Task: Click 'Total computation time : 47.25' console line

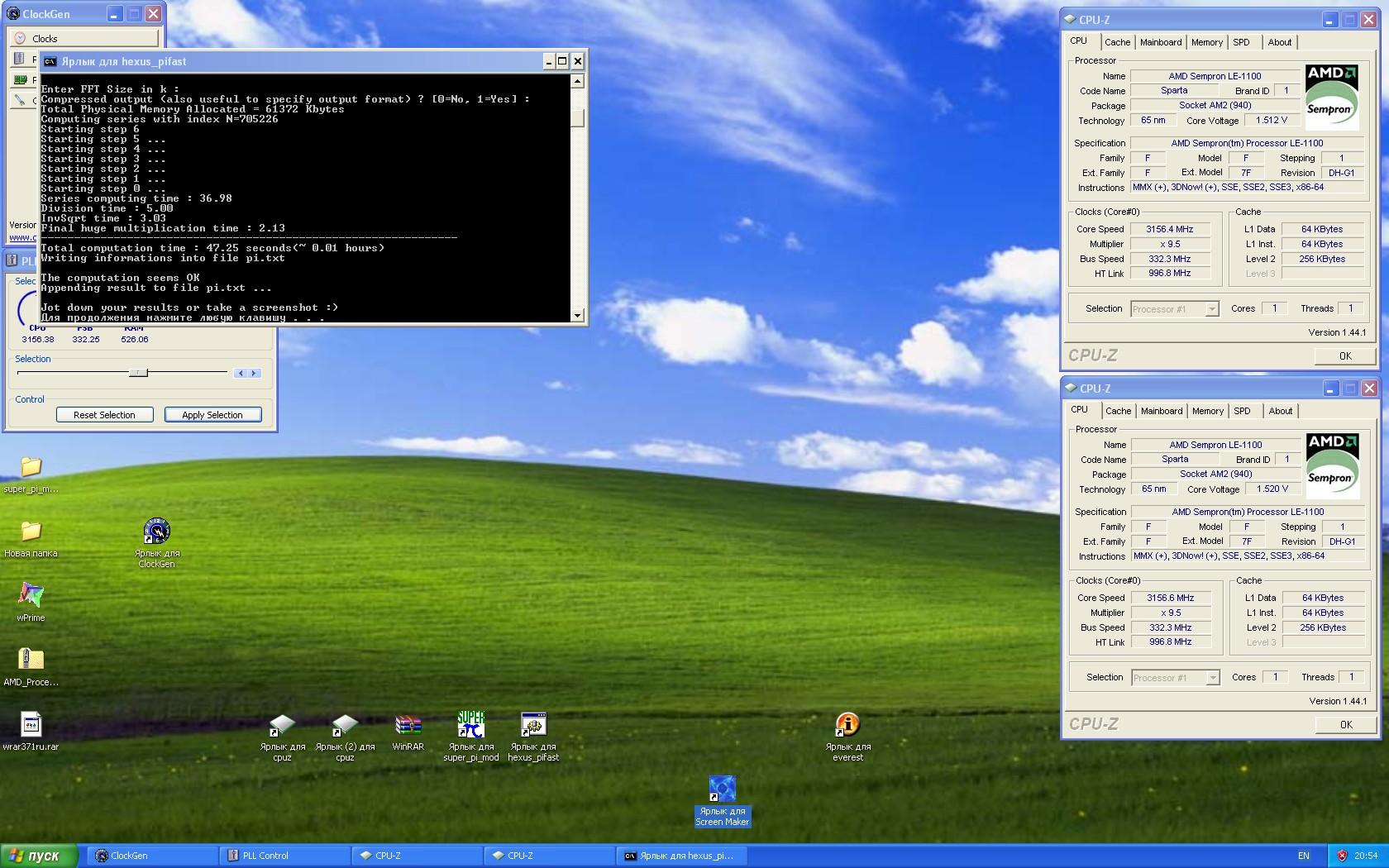Action: click(212, 248)
